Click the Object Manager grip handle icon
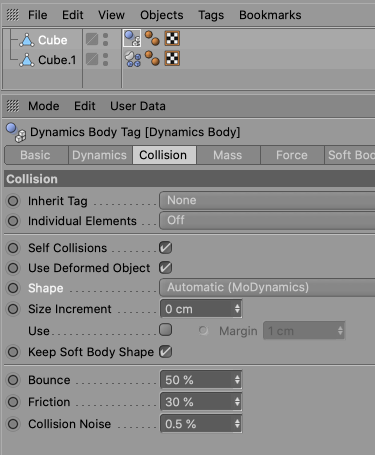Screen dimensions: 375x455 pos(13,15)
